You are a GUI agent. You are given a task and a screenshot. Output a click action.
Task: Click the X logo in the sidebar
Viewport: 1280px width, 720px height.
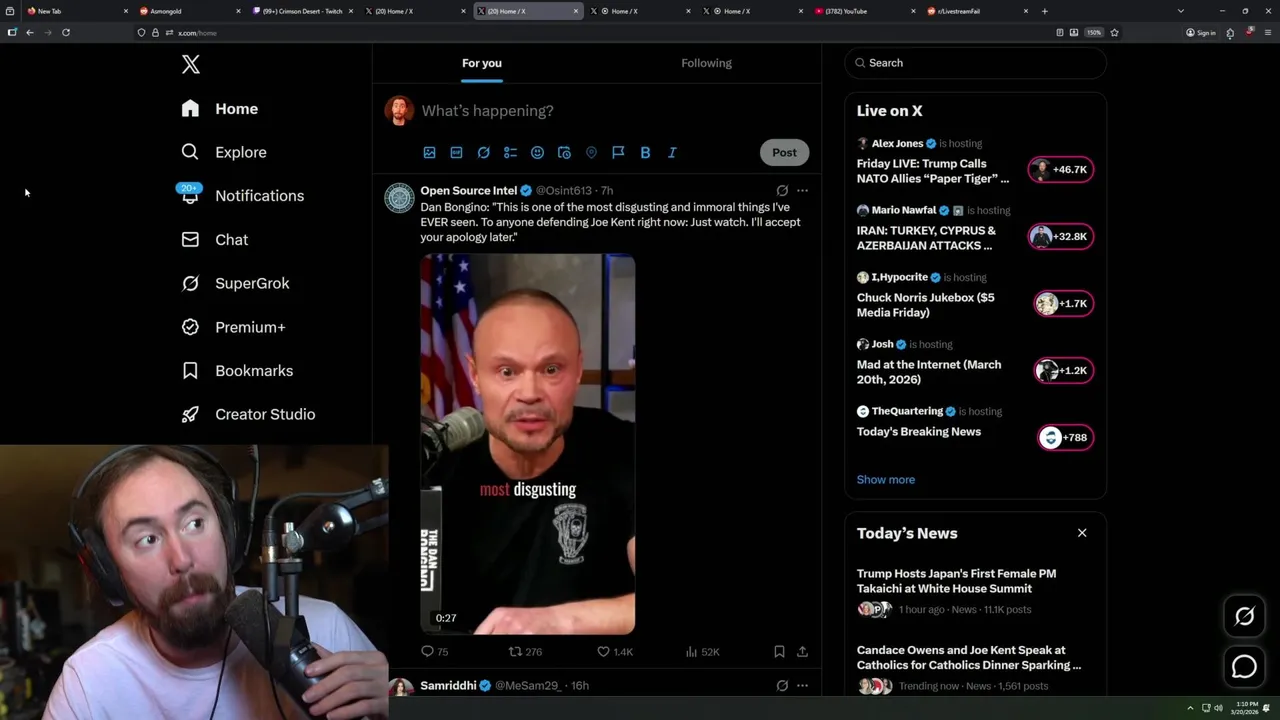tap(191, 65)
